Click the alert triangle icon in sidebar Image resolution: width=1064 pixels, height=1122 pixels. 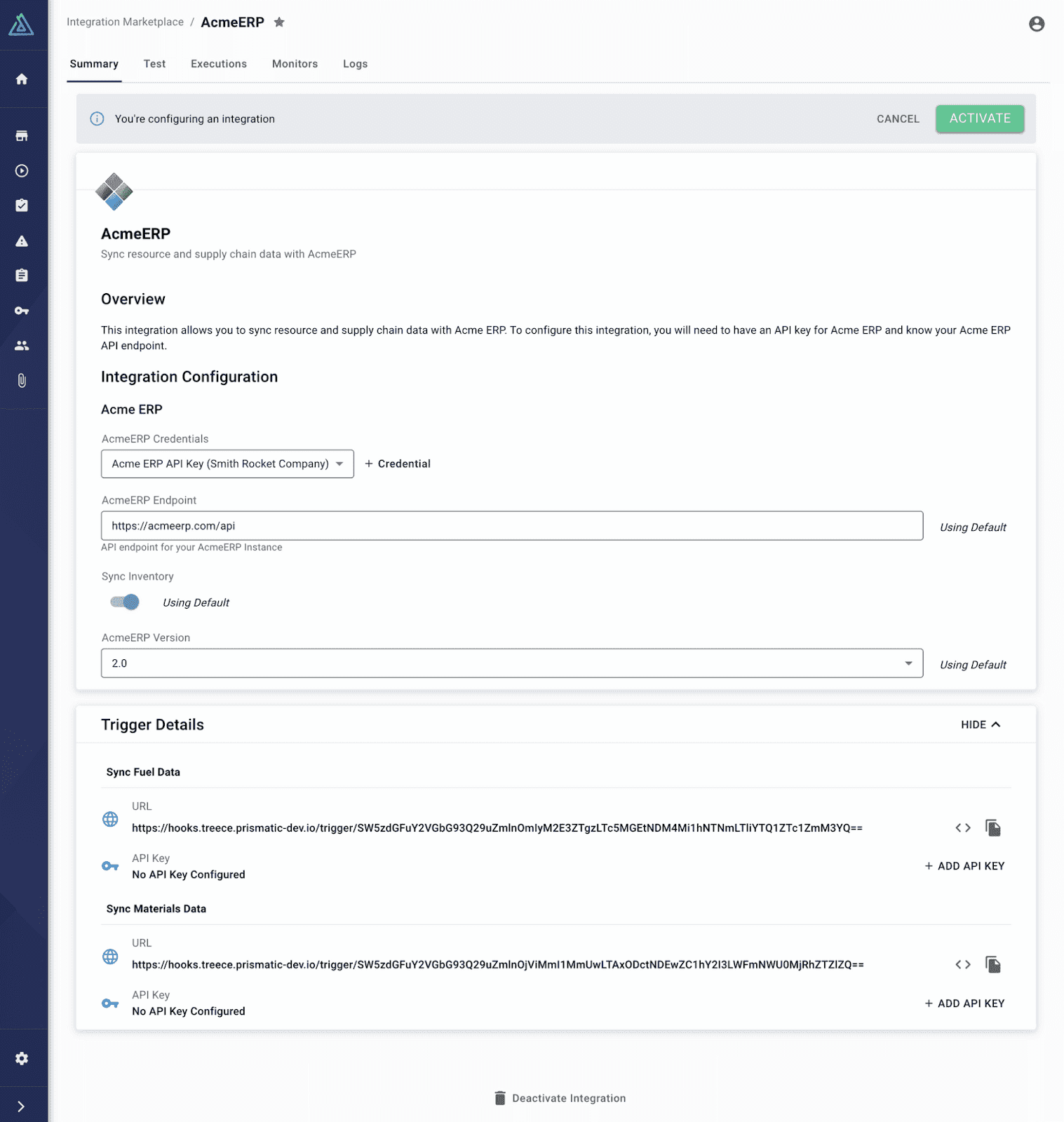(x=22, y=241)
